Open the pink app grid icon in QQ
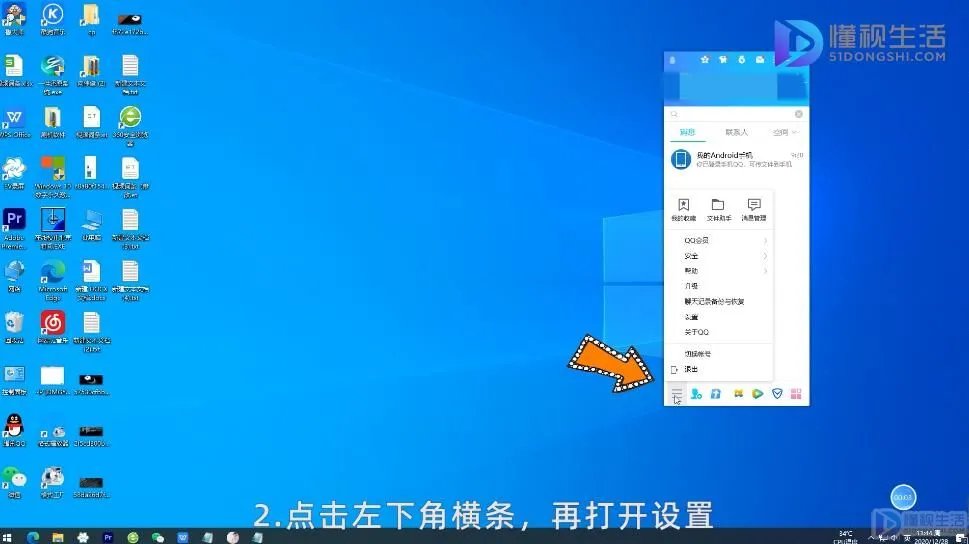This screenshot has height=544, width=969. pos(796,394)
